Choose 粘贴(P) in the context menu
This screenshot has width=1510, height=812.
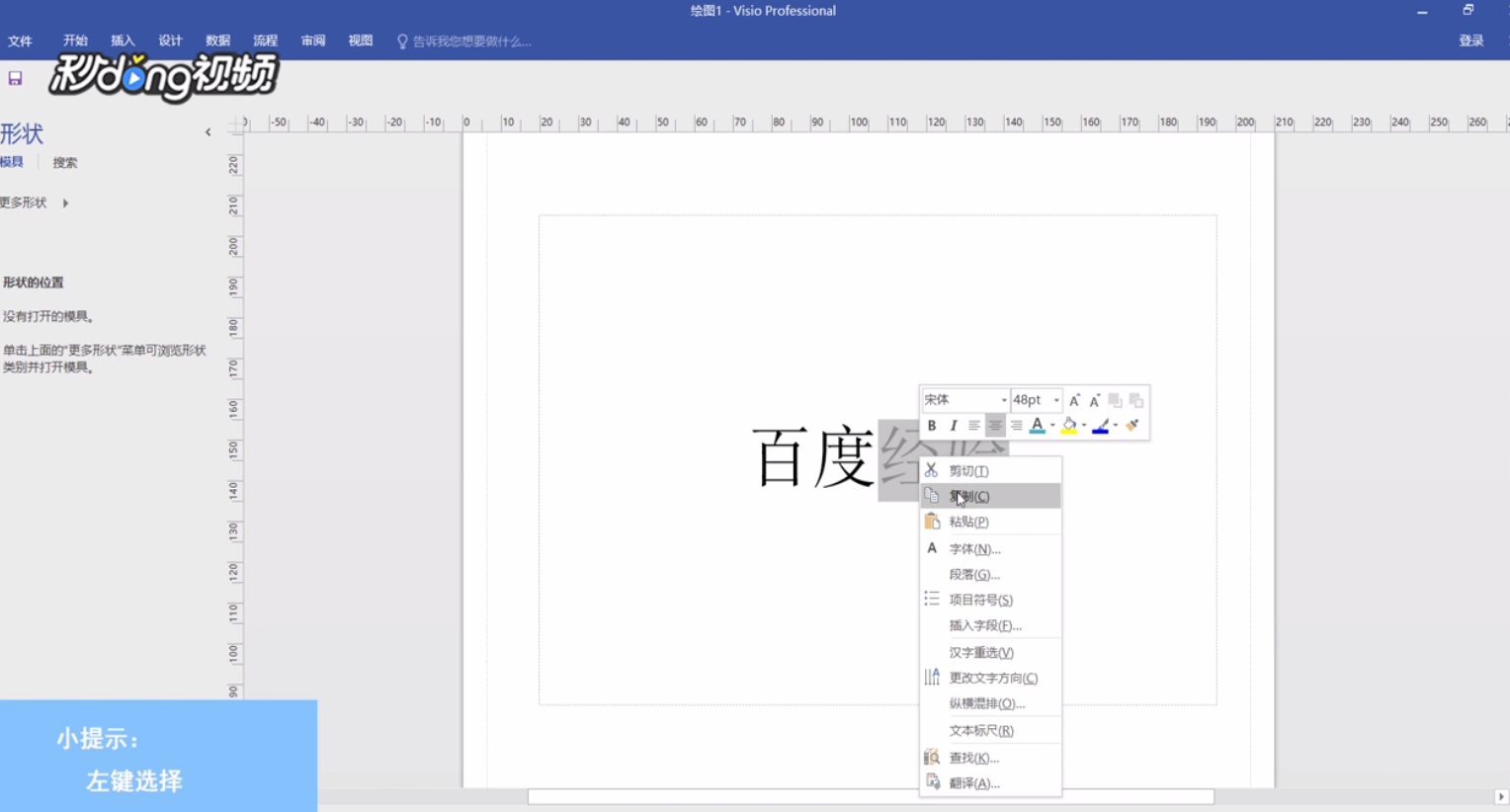point(990,522)
